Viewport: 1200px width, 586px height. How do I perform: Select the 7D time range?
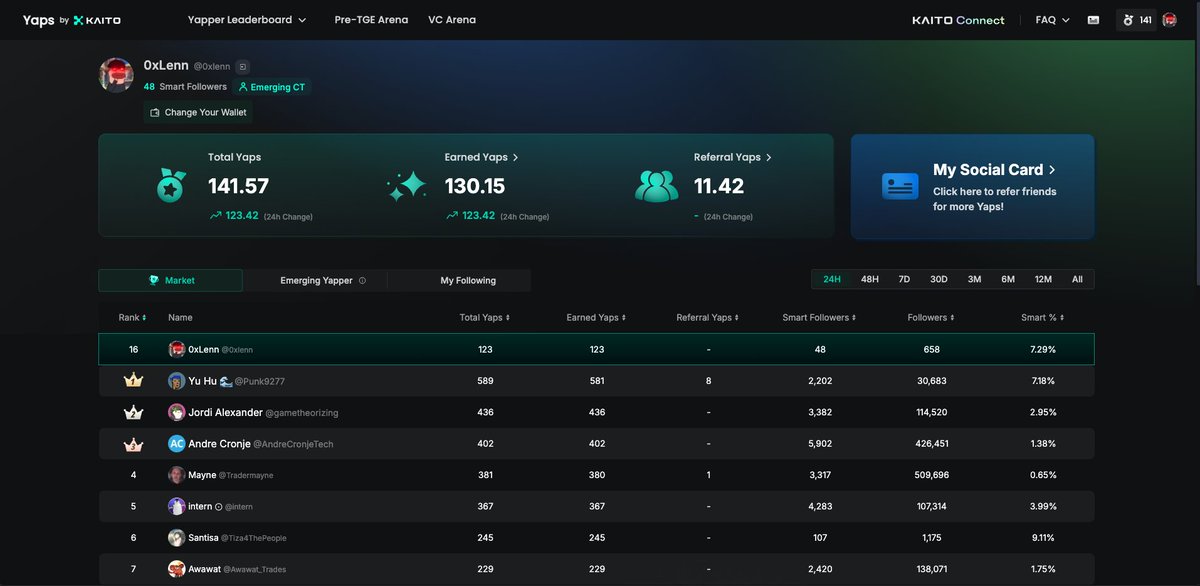[x=904, y=280]
